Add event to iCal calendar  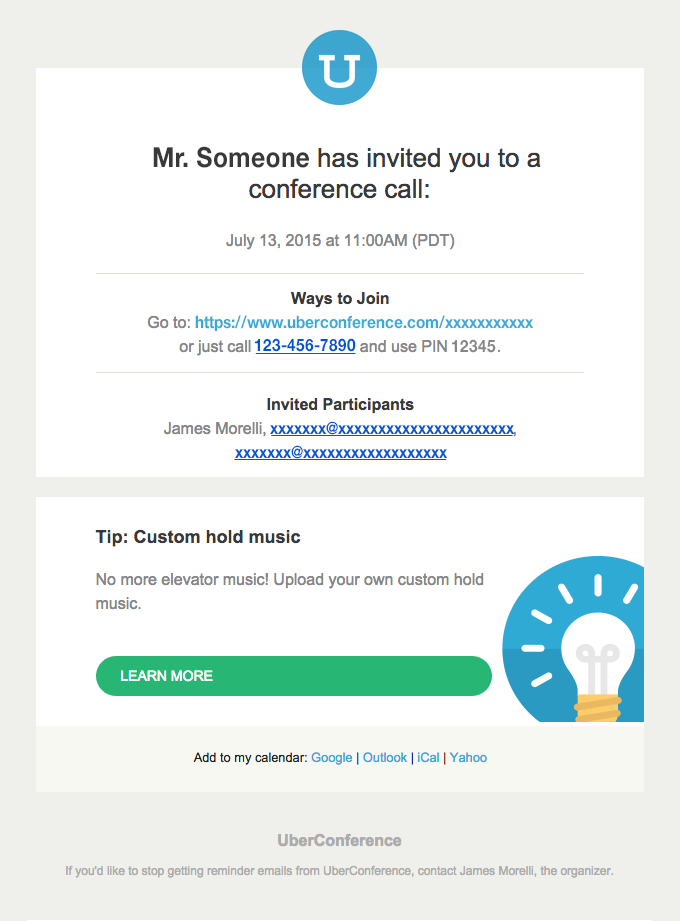coord(427,757)
